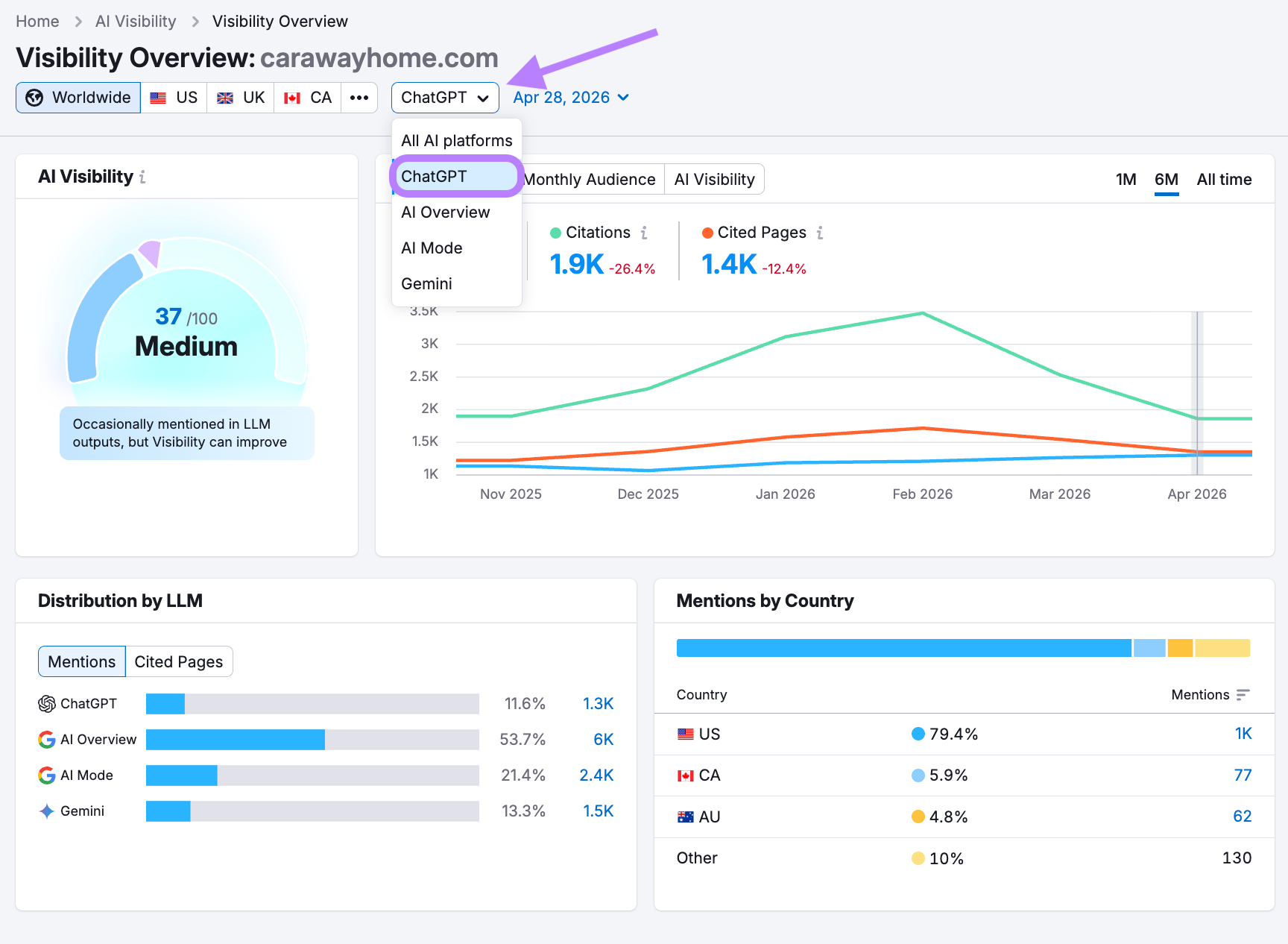Click the ChatGPT logo in Distribution by LLM
This screenshot has height=944, width=1288.
47,704
